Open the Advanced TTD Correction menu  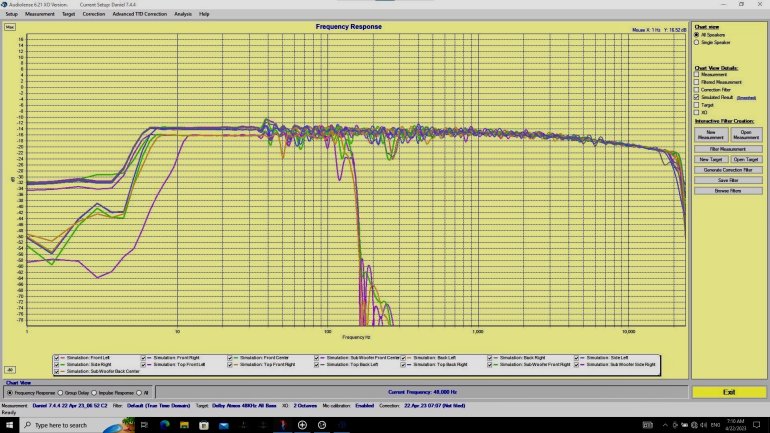140,14
